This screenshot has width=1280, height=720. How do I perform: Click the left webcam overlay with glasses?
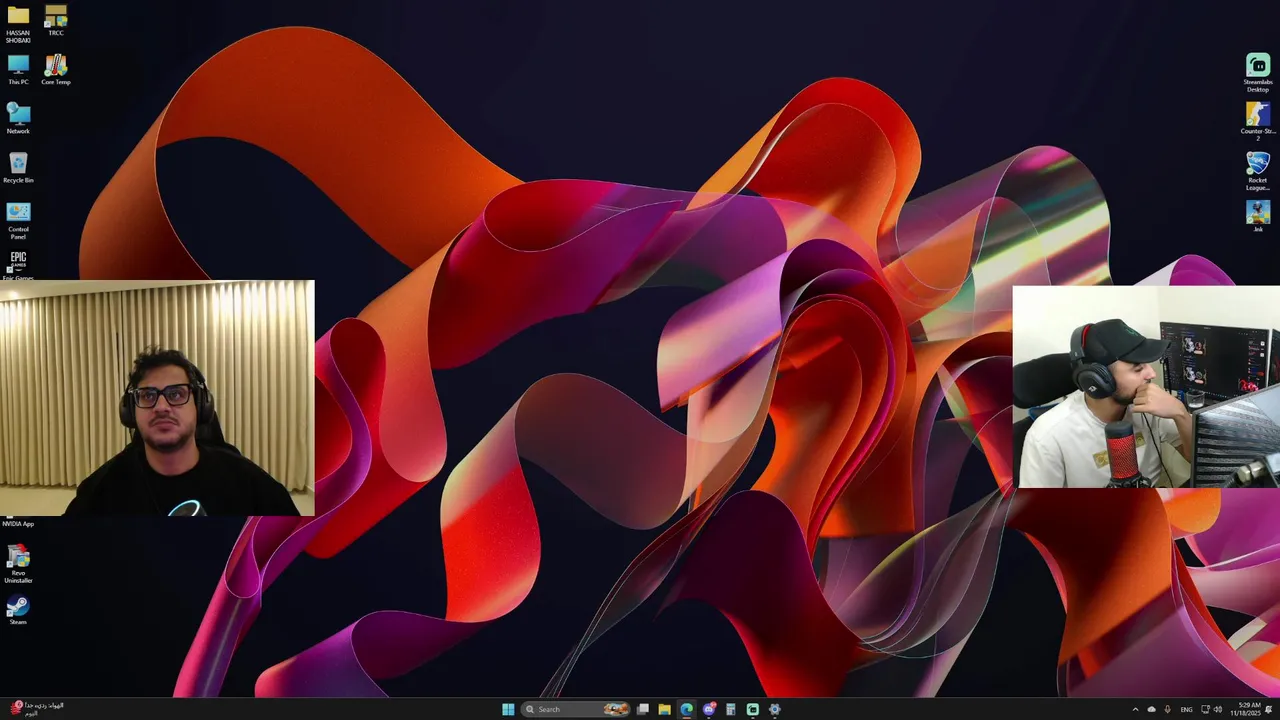pyautogui.click(x=157, y=398)
